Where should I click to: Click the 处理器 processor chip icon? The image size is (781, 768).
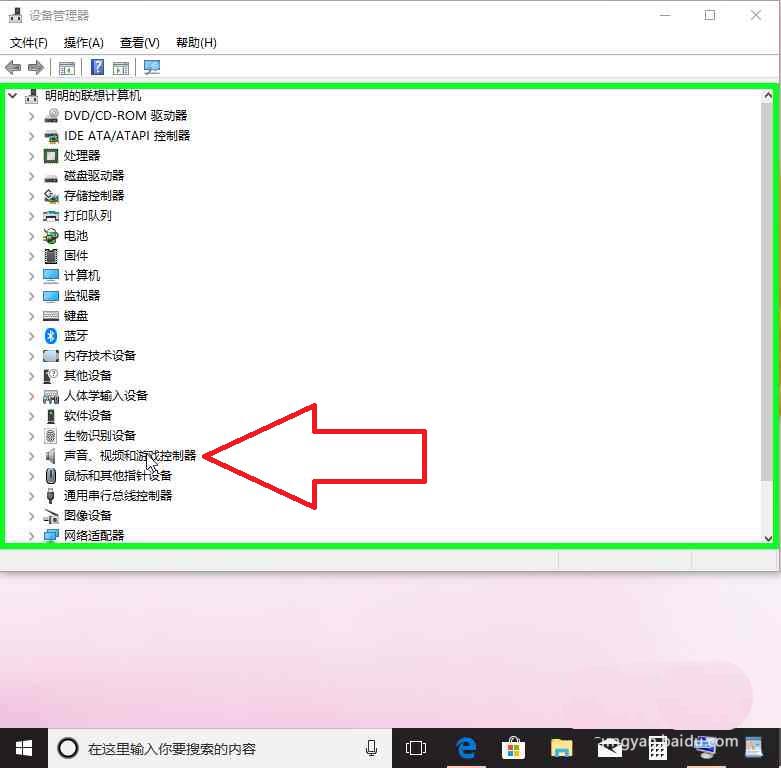pos(51,155)
